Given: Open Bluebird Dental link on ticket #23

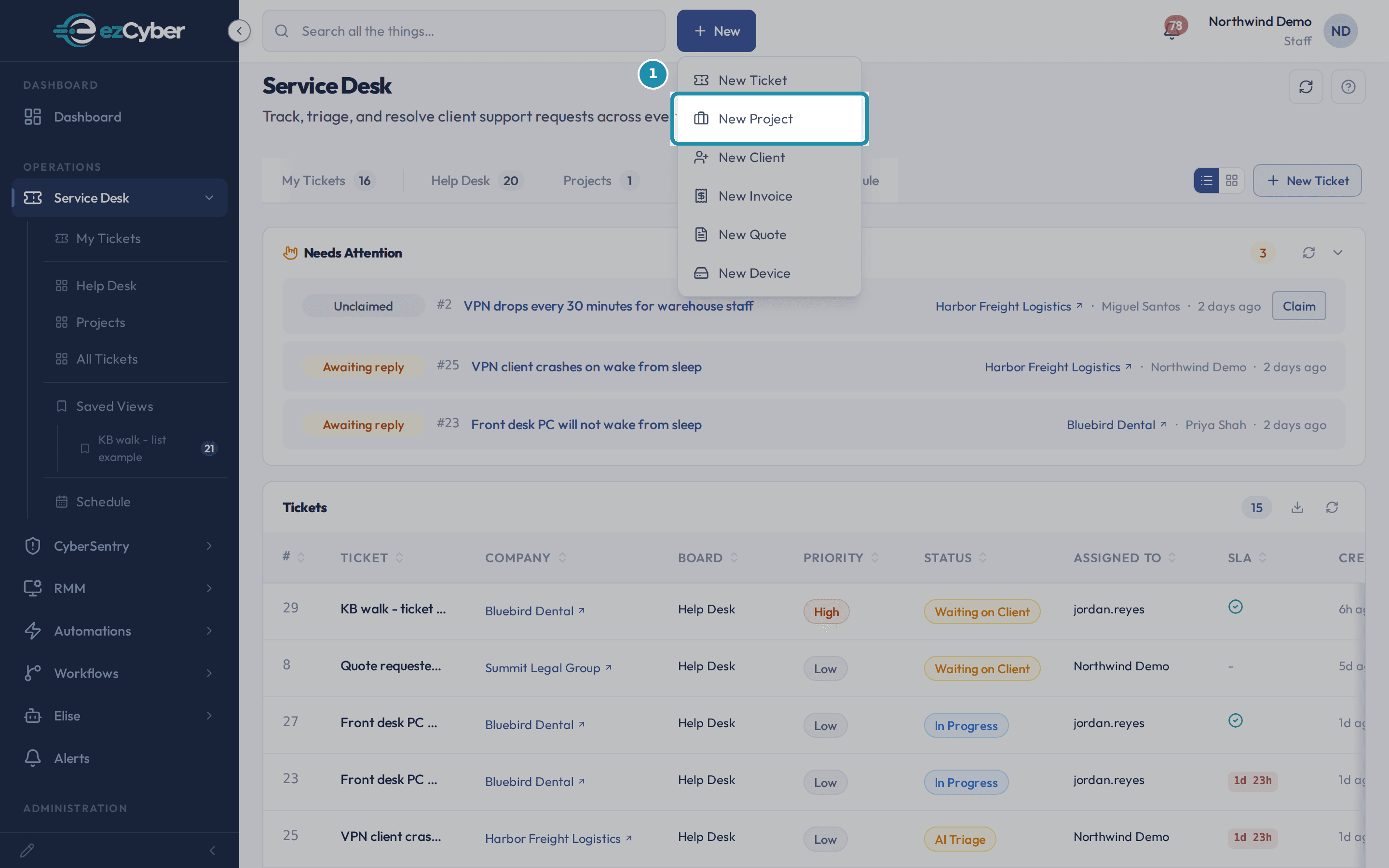Looking at the screenshot, I should (x=1116, y=425).
